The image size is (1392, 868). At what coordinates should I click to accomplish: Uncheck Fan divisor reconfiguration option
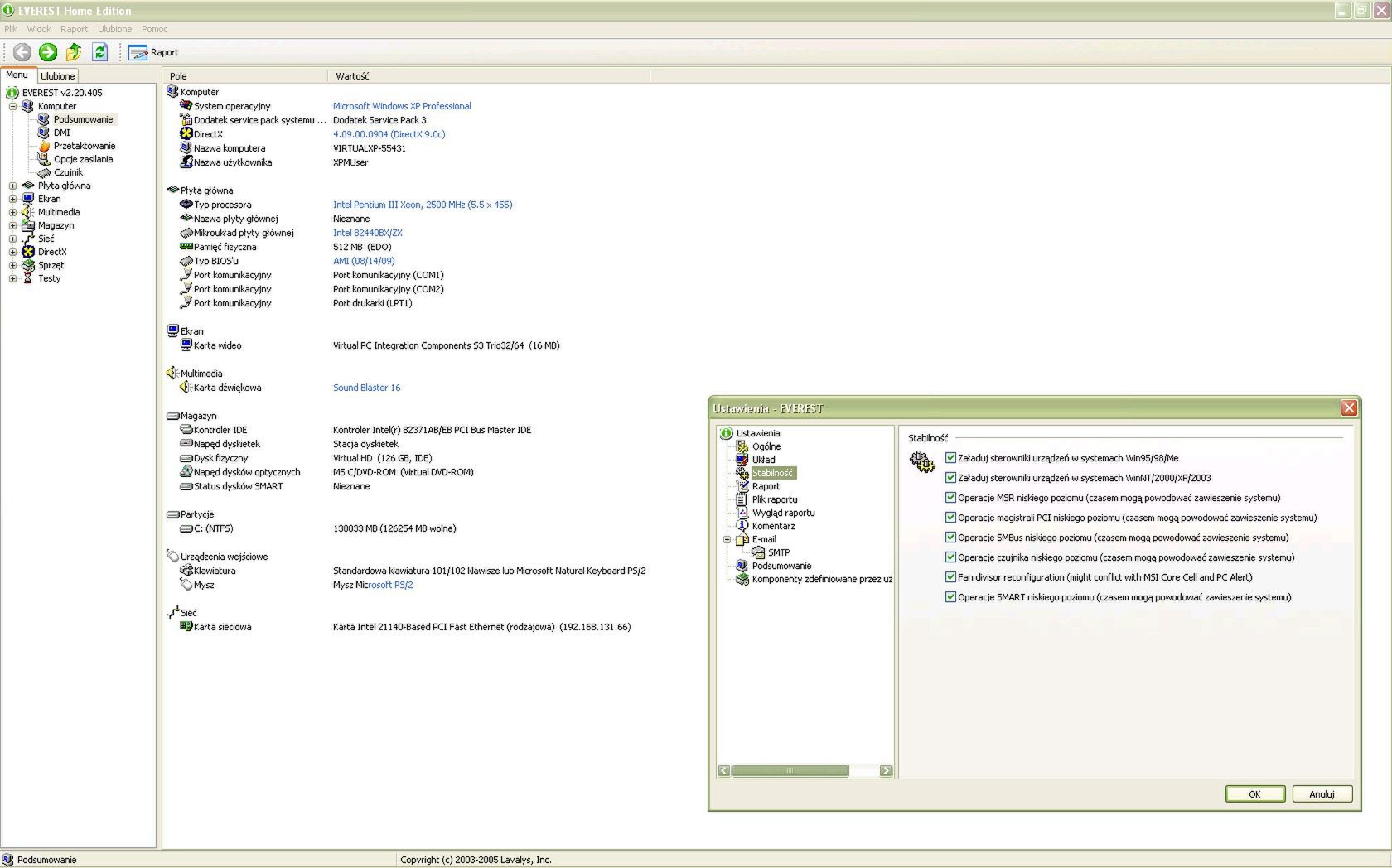click(950, 577)
